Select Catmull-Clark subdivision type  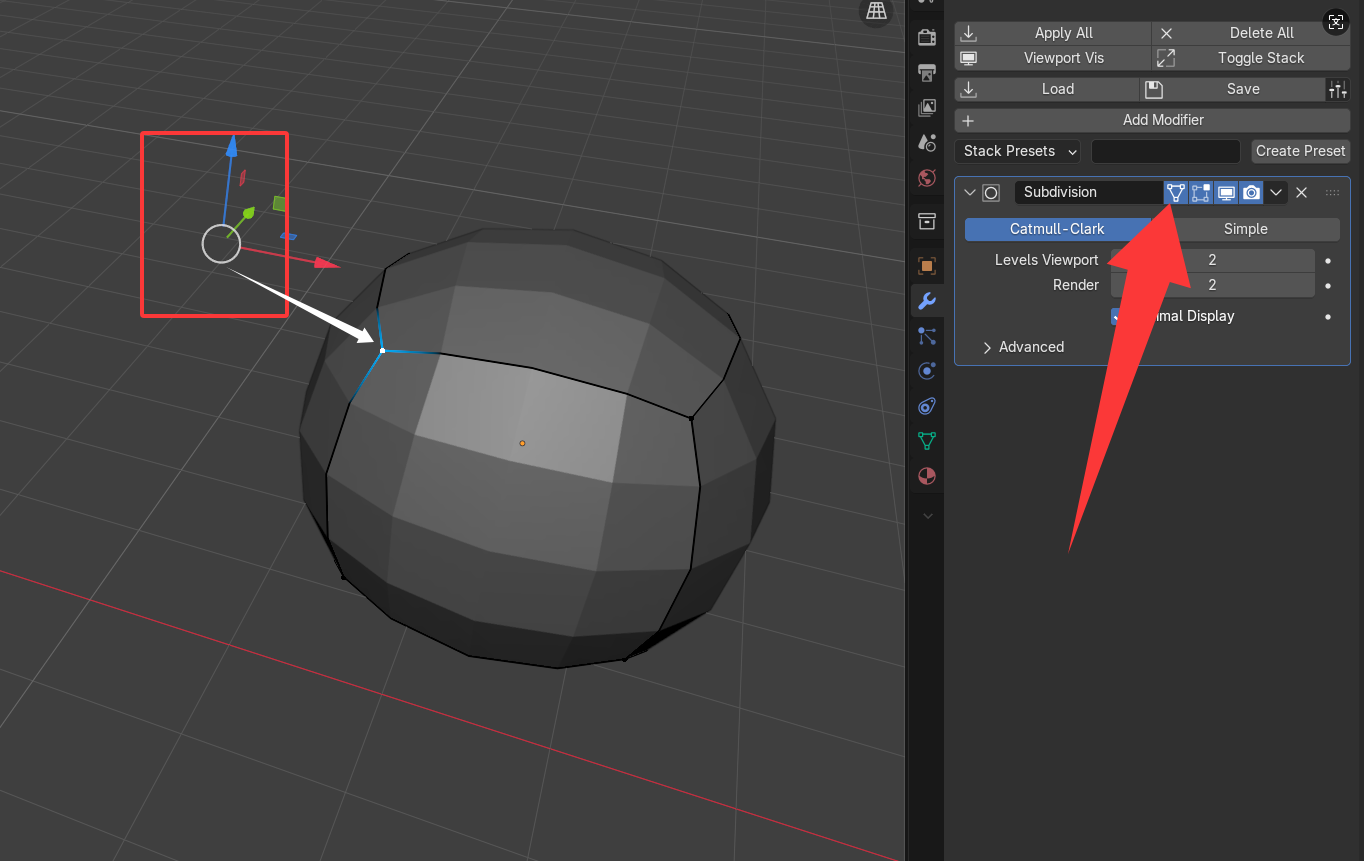(x=1058, y=229)
